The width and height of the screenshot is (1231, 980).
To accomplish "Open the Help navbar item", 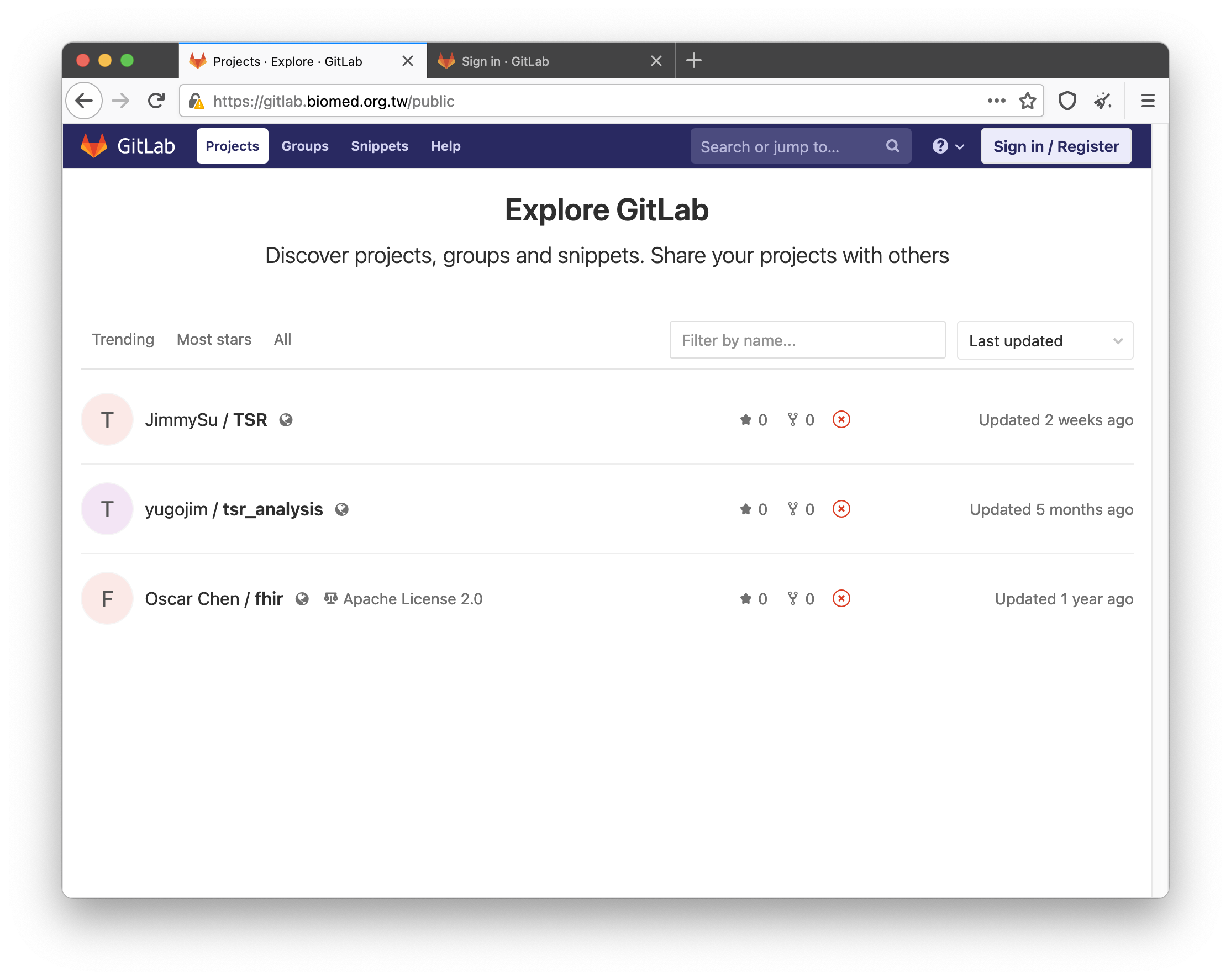I will [445, 146].
